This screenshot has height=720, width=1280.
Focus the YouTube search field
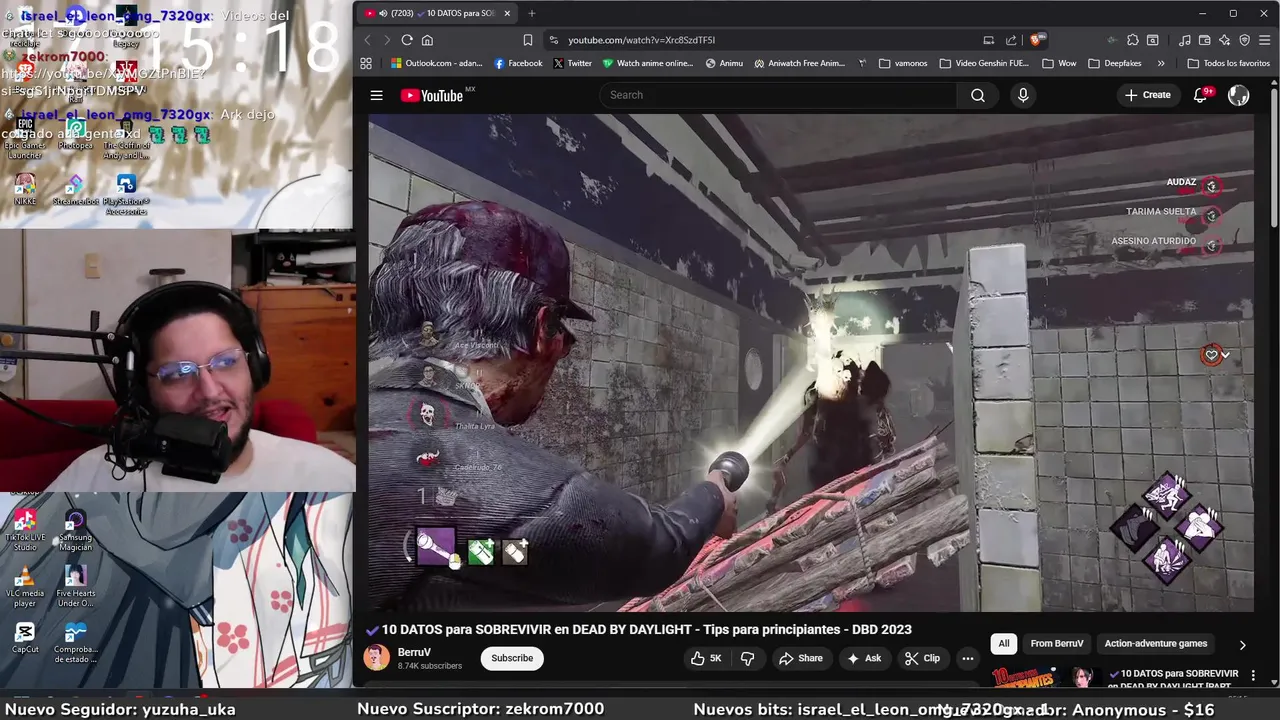pos(778,95)
